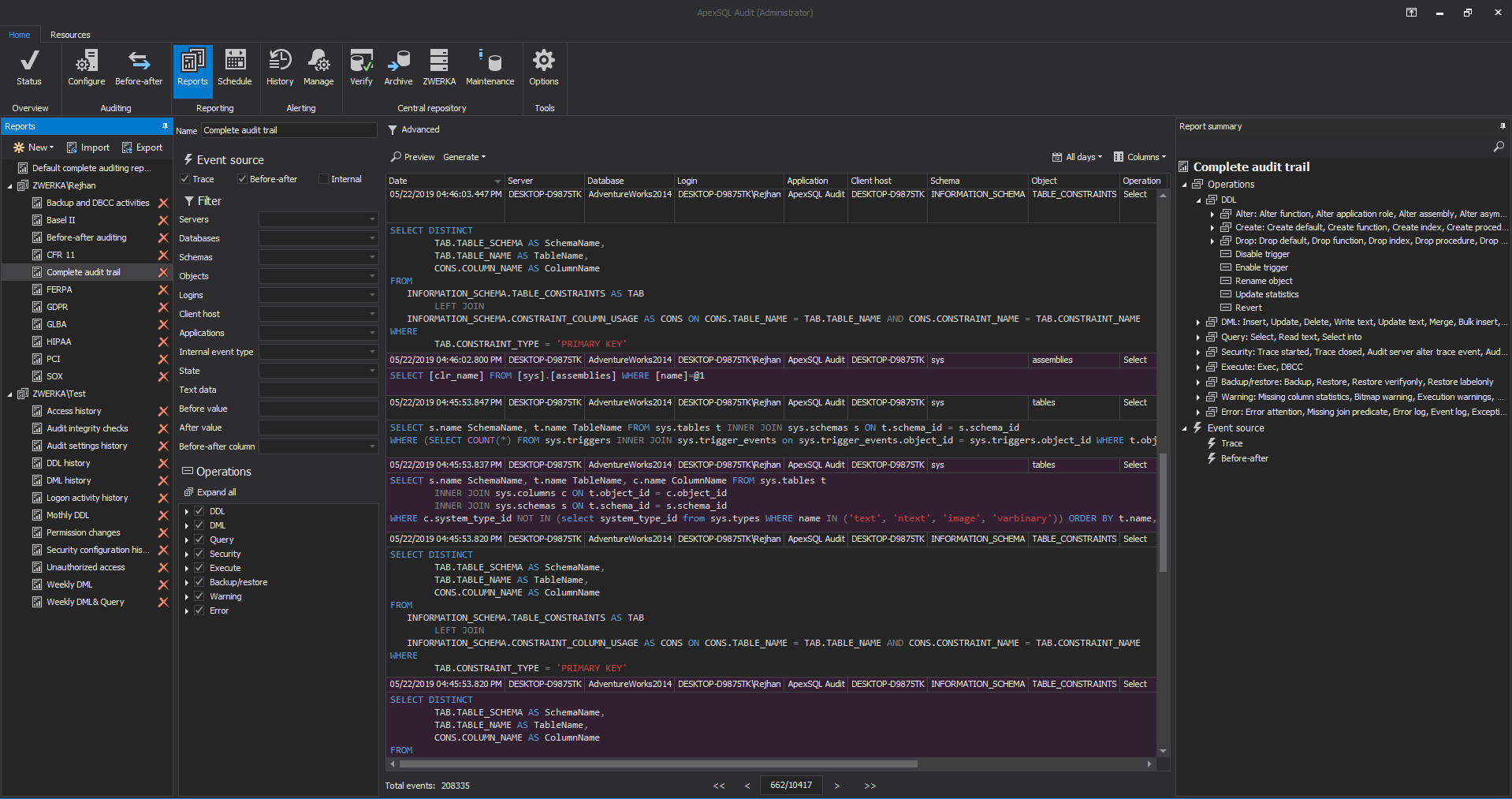The image size is (1512, 799).
Task: Toggle the Trace event source checkbox
Action: tap(185, 179)
